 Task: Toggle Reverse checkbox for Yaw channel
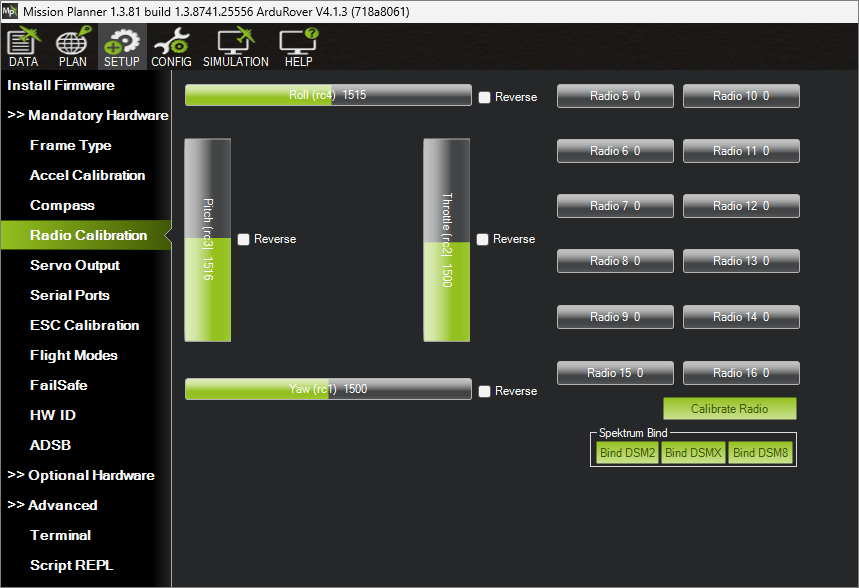click(484, 391)
